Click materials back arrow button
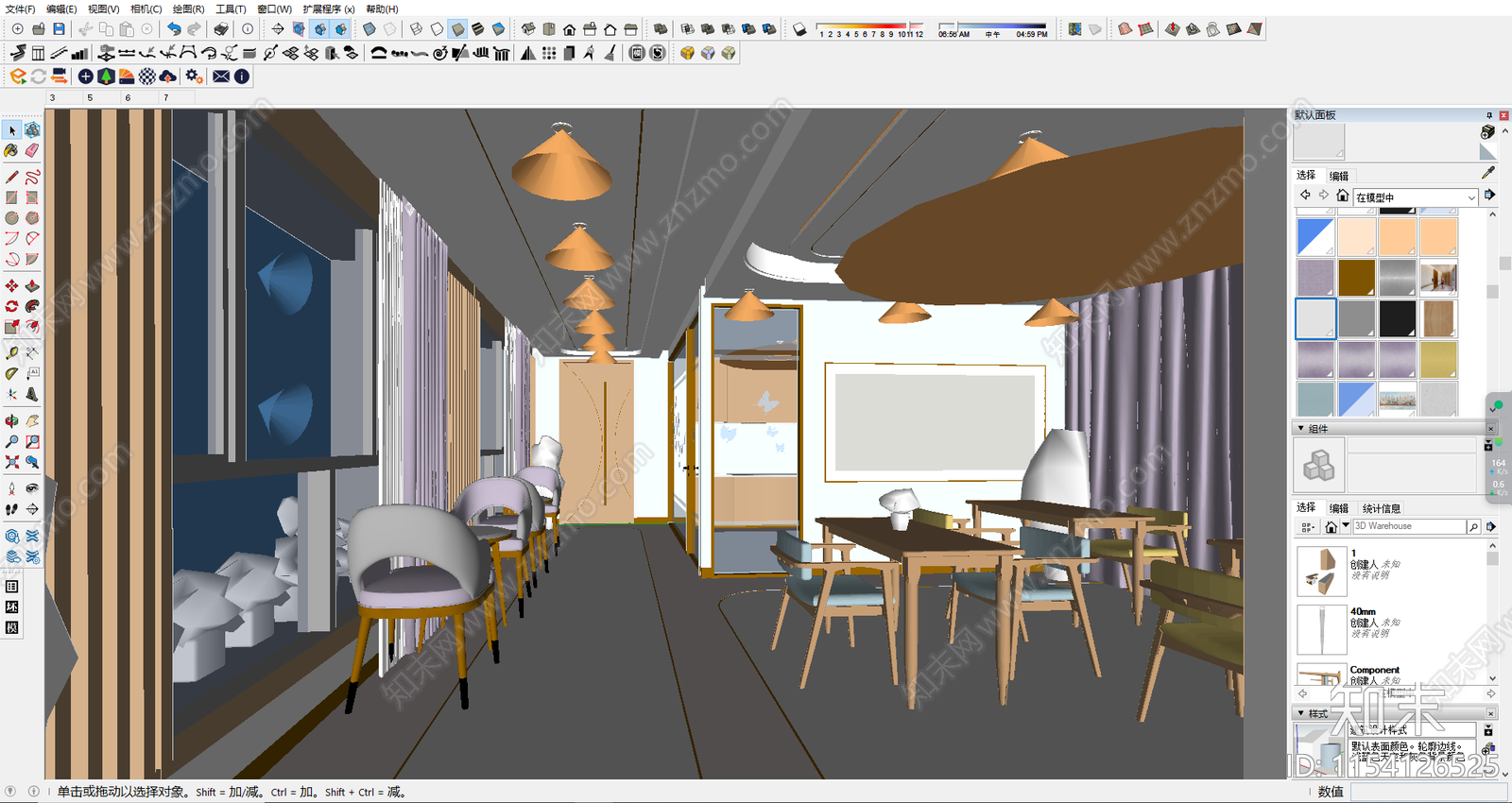 (x=1305, y=195)
